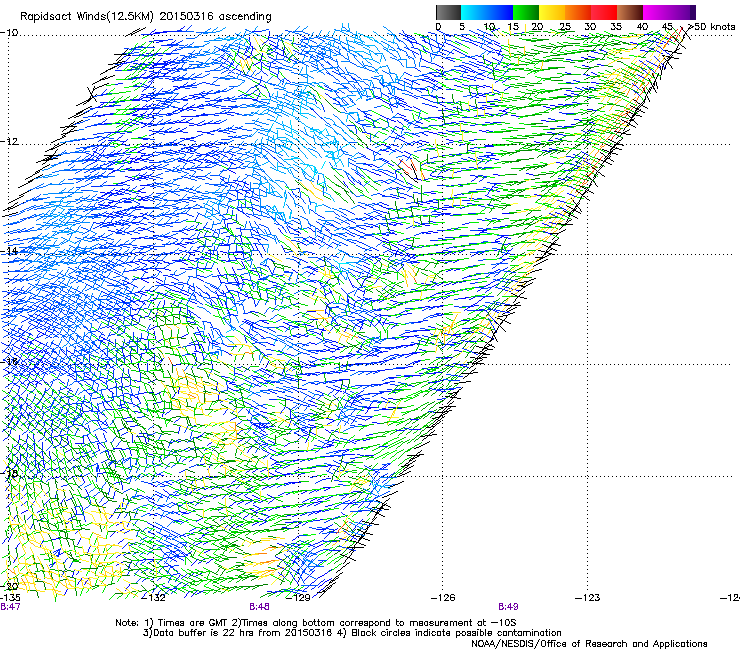Image resolution: width=740 pixels, height=650 pixels.
Task: Click the red 30-35 knots color band
Action: (x=604, y=12)
